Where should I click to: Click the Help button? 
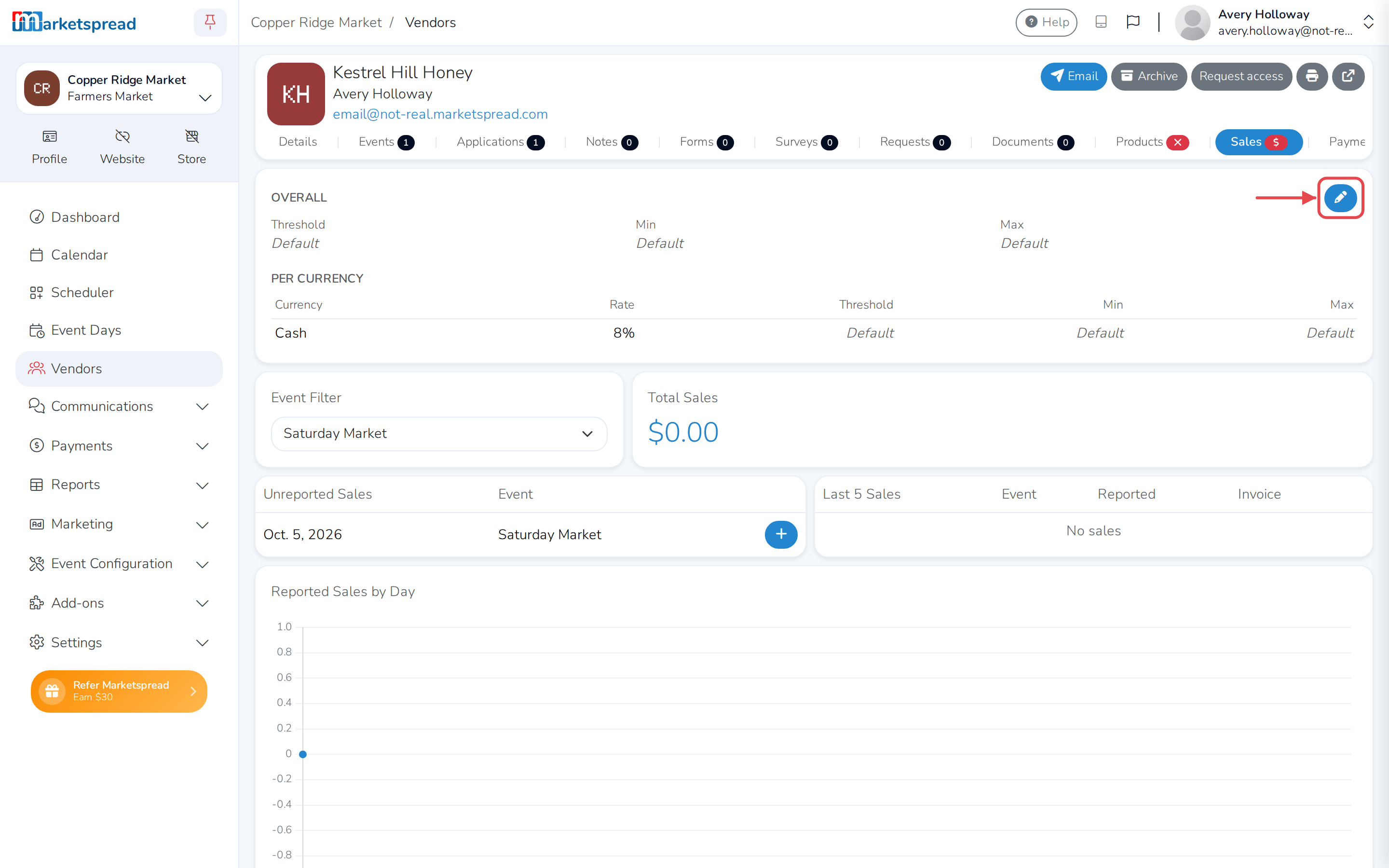point(1047,22)
